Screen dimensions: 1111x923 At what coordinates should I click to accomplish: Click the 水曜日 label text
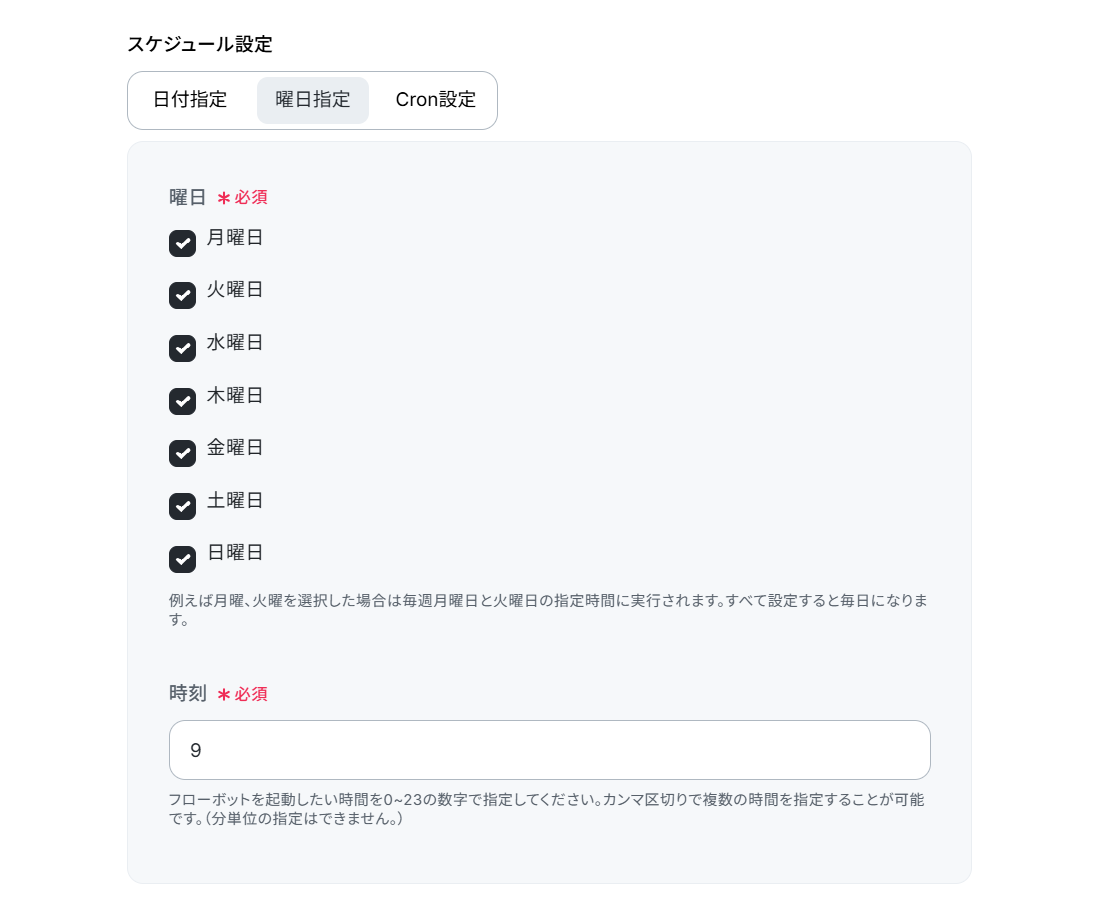click(235, 343)
